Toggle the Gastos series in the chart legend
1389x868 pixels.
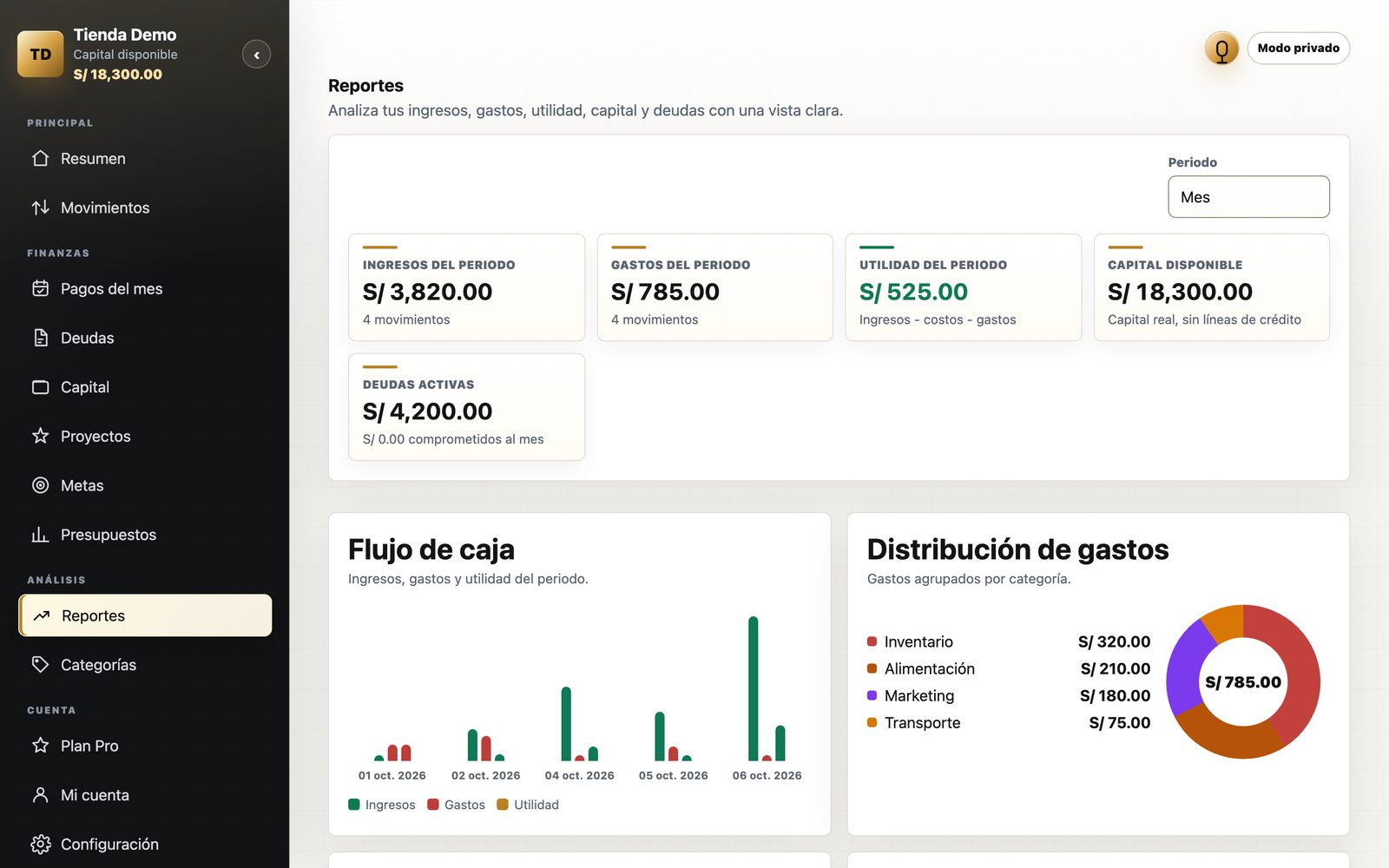tap(457, 805)
